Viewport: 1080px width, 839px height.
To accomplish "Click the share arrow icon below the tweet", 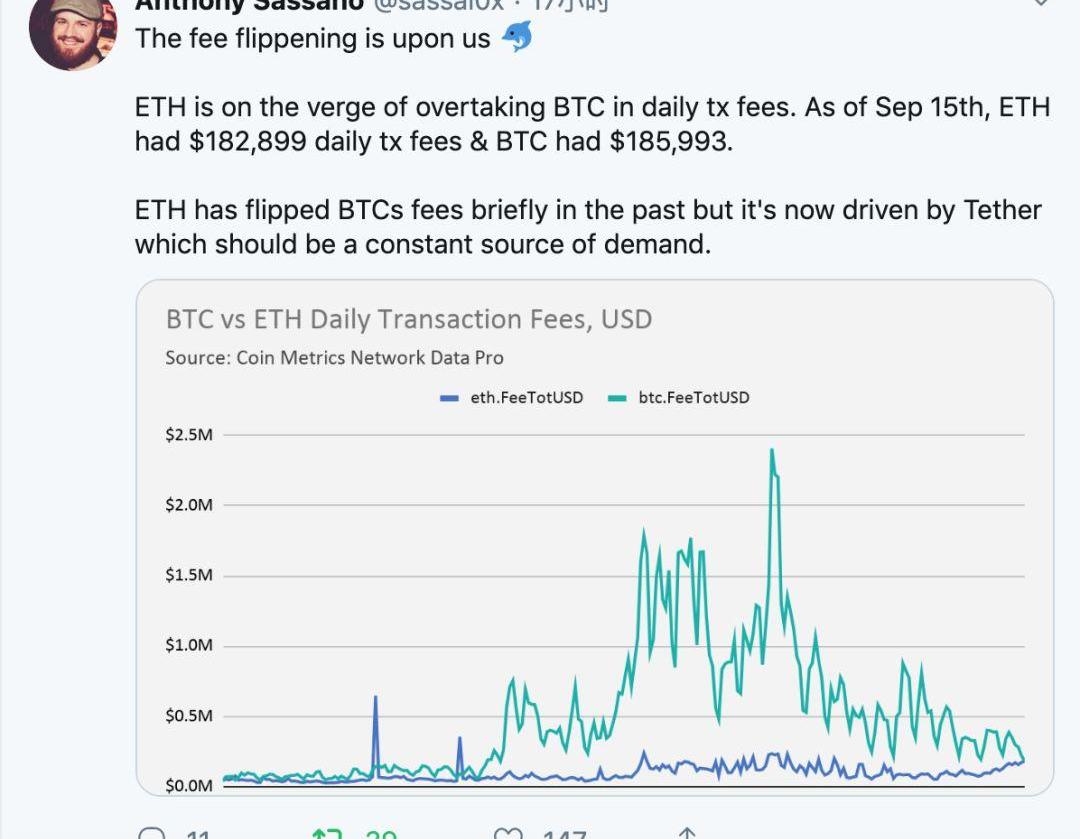I will point(686,833).
